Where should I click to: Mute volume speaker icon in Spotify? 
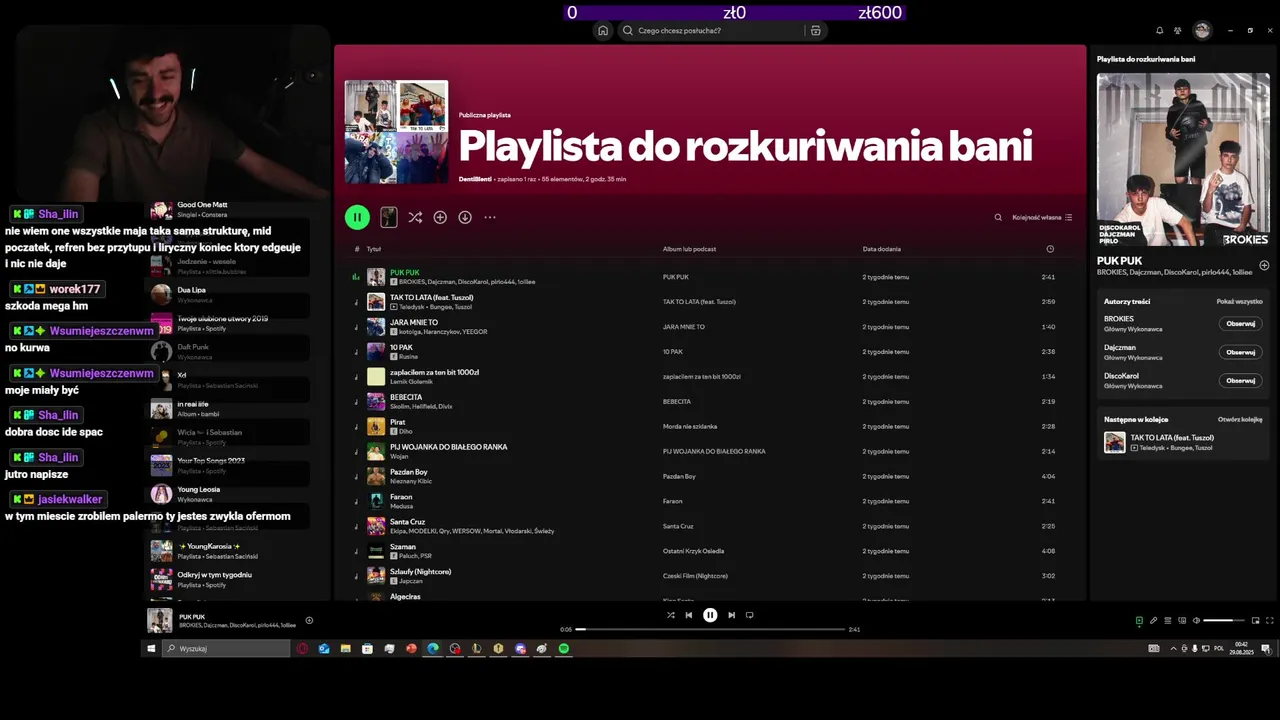[x=1196, y=621]
